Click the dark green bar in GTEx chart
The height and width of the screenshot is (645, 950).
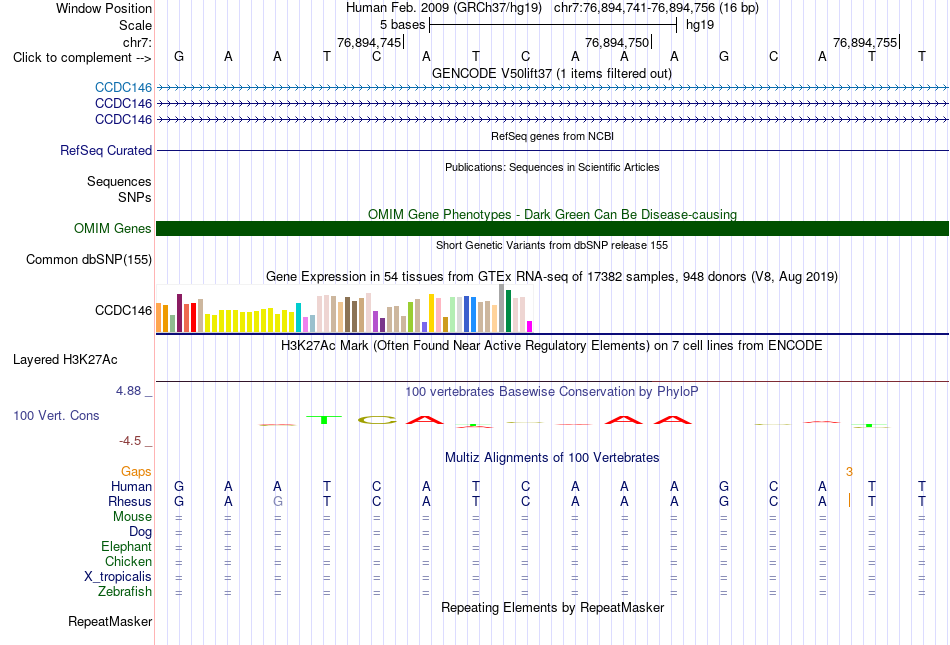(508, 311)
